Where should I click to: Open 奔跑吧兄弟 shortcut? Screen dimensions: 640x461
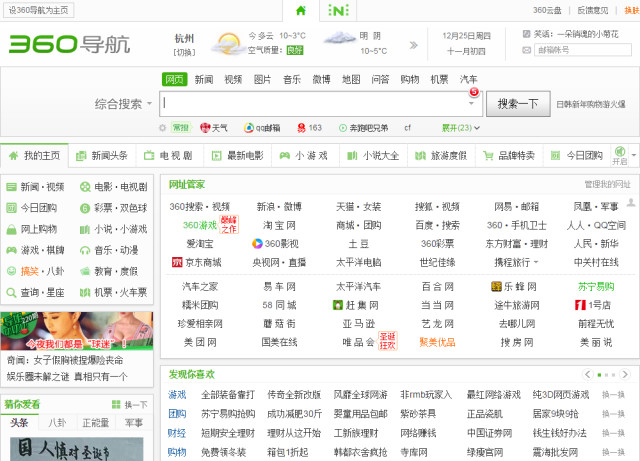[364, 128]
